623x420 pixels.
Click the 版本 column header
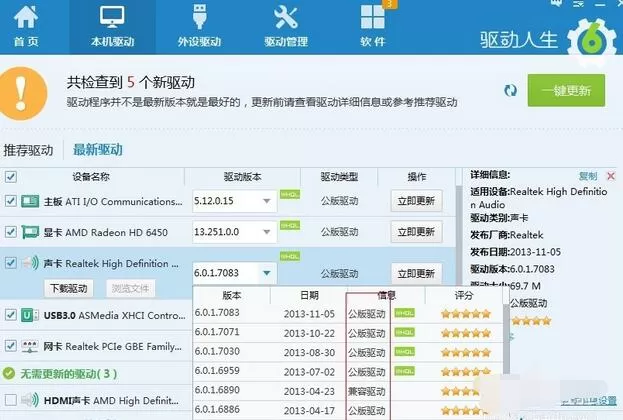(232, 295)
